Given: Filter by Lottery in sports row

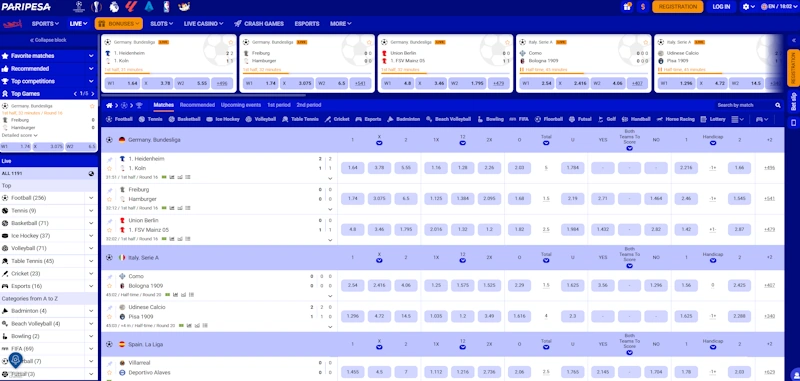Looking at the screenshot, I should [713, 119].
